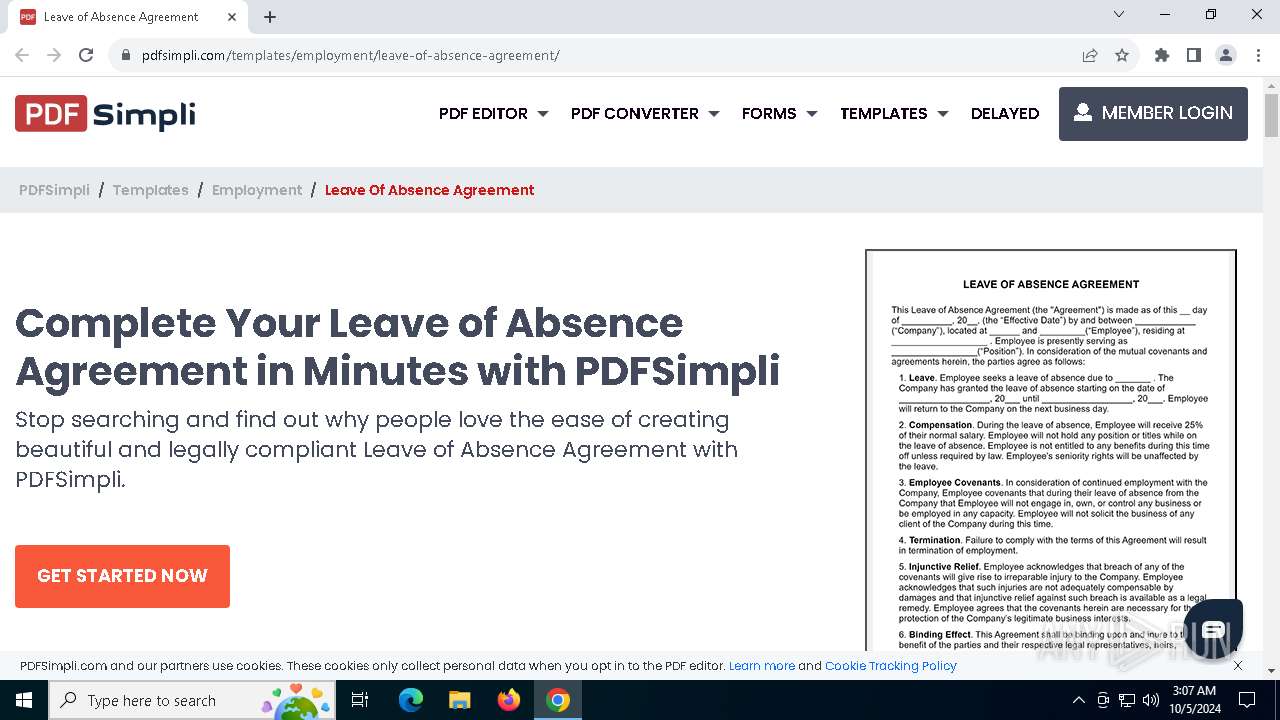Expand the PDF CONVERTER menu
The image size is (1280, 720).
(645, 114)
